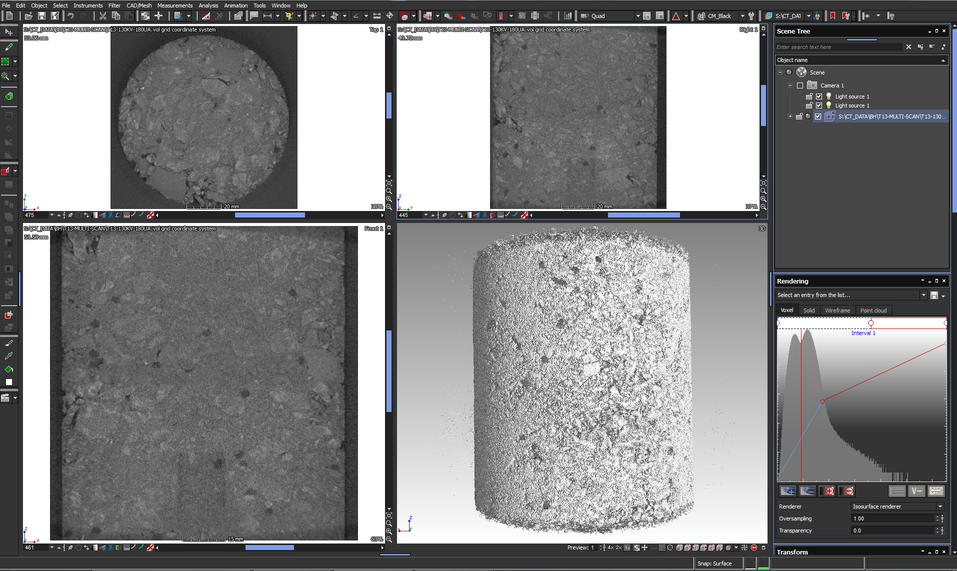The height and width of the screenshot is (571, 957).
Task: Toggle visibility checkbox of the CT_DATA volume
Action: tap(818, 117)
